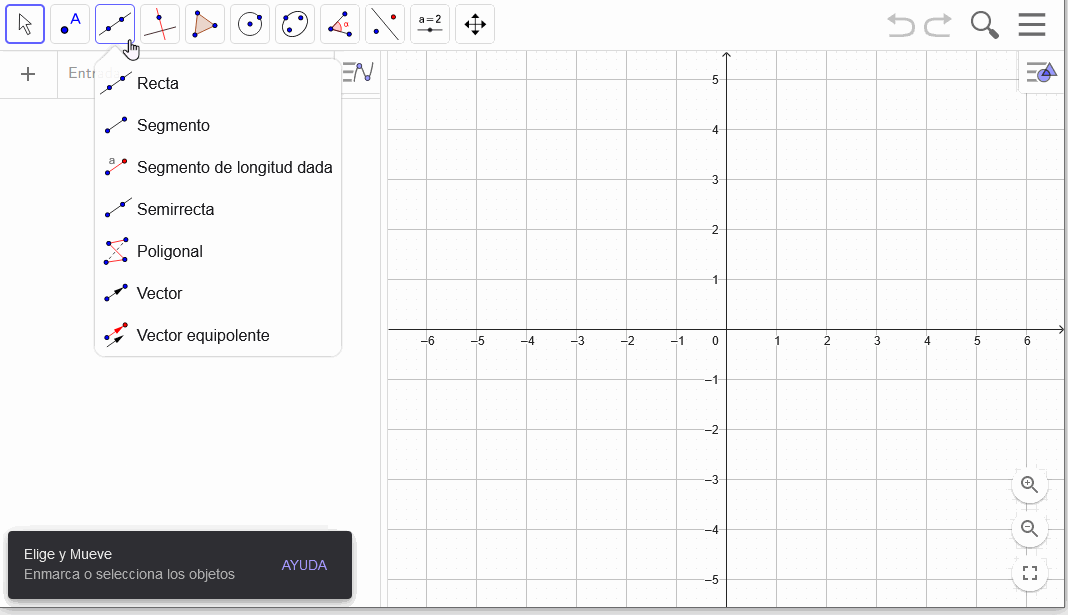Choose Semirrecta from the tool menu
The width and height of the screenshot is (1068, 615).
(218, 209)
